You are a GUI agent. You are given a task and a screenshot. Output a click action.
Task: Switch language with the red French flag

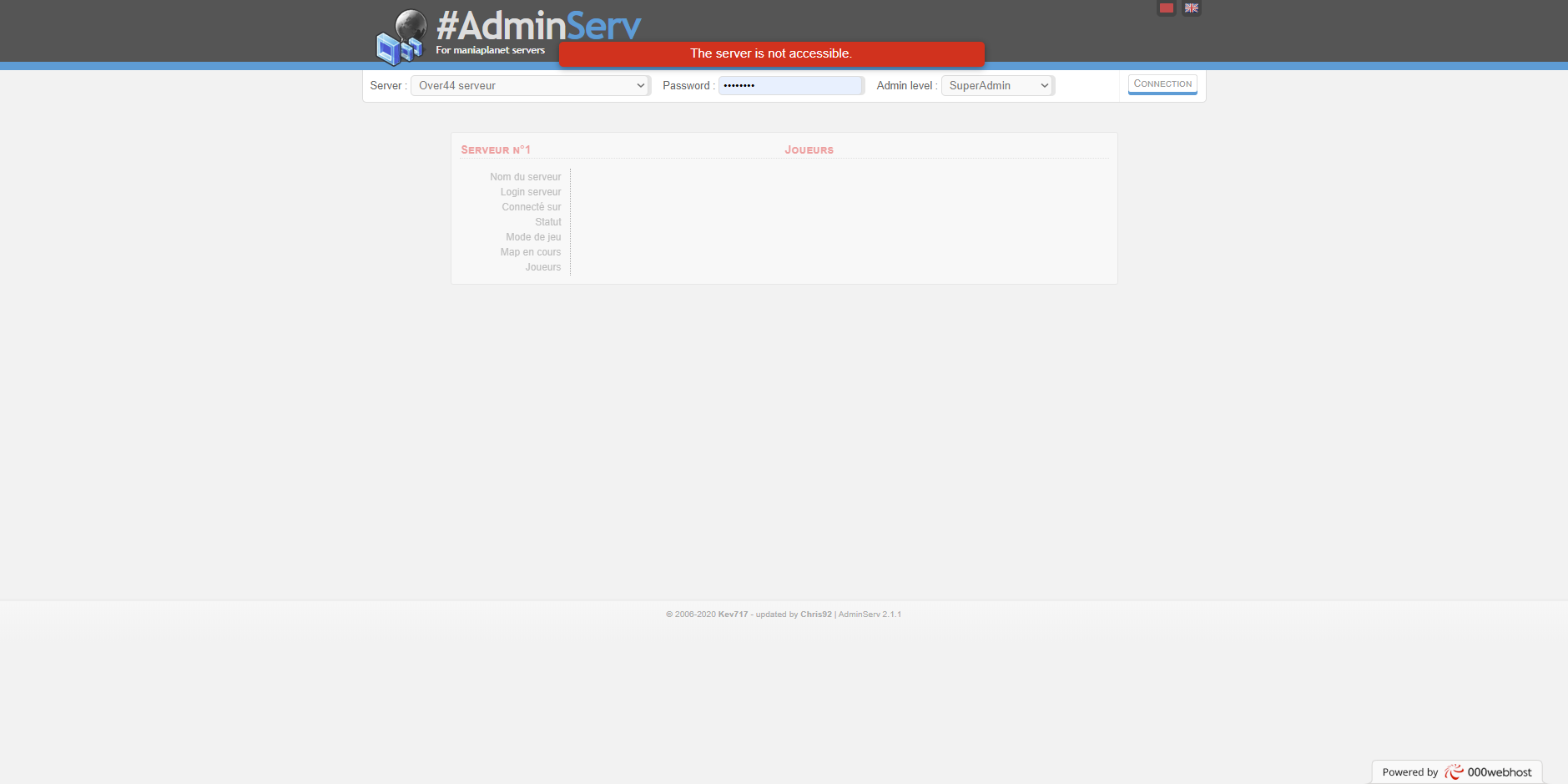pyautogui.click(x=1167, y=8)
